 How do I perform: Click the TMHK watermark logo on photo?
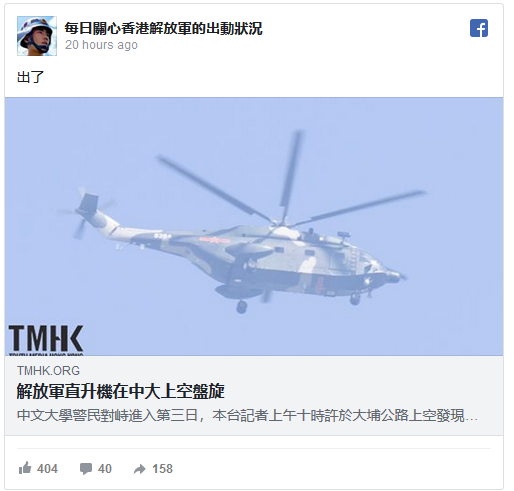tap(46, 340)
